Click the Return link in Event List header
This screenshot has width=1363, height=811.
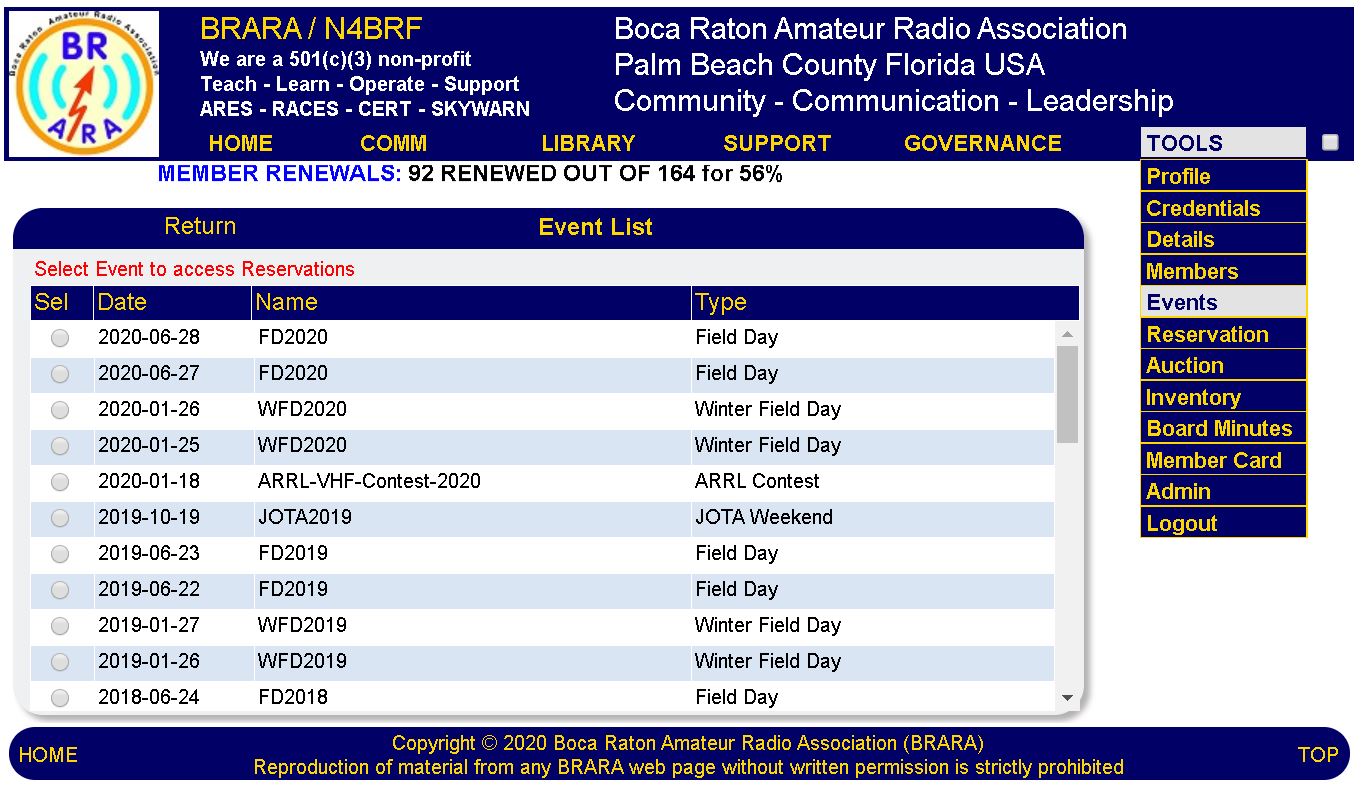pos(200,227)
